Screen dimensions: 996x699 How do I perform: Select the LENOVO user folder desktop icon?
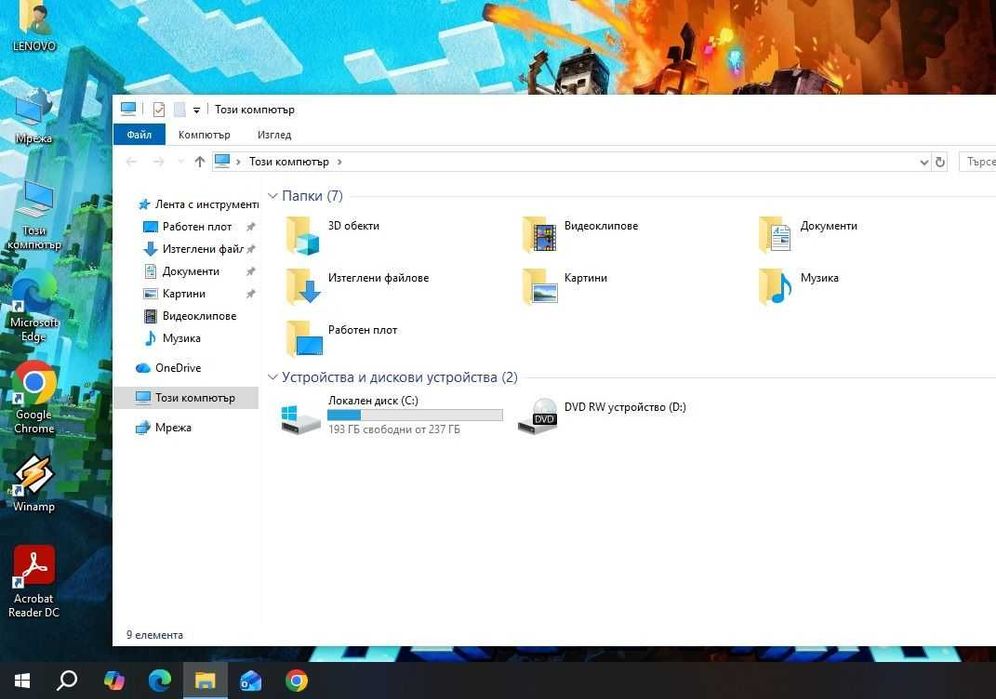(x=34, y=27)
